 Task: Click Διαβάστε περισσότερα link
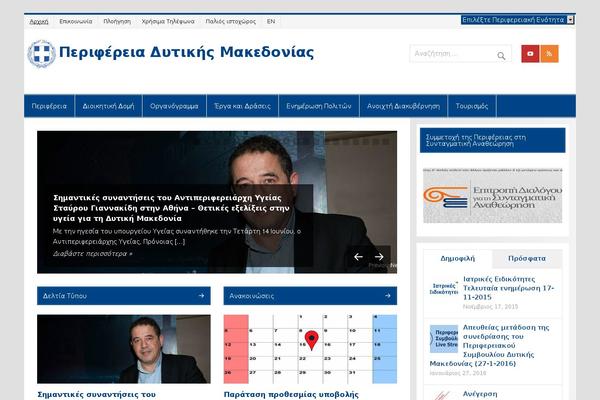[93, 254]
